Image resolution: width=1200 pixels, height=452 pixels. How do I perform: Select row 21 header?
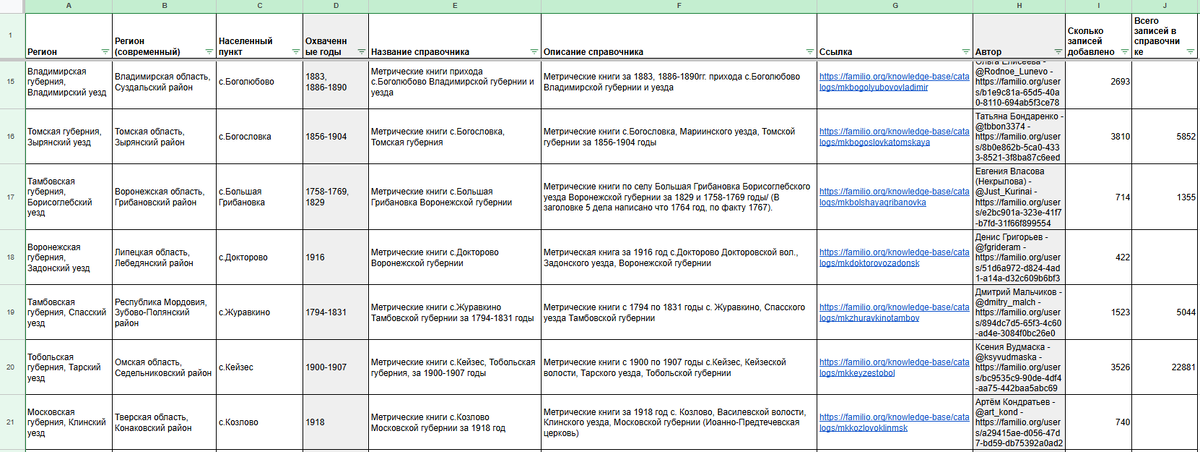click(x=12, y=422)
